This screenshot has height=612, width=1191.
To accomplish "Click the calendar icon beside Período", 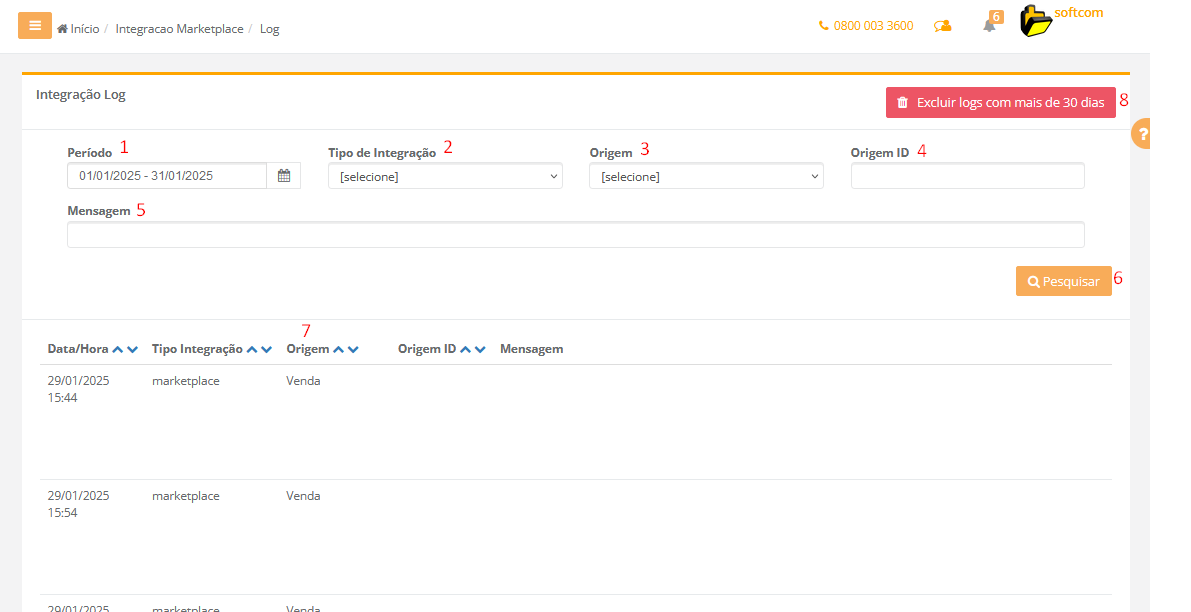I will [x=284, y=176].
